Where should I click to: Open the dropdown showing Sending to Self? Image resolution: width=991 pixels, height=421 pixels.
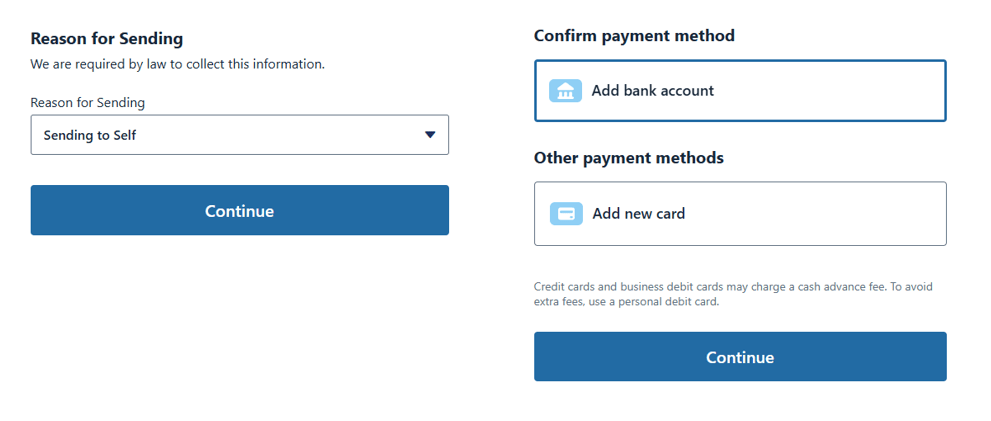pos(239,135)
